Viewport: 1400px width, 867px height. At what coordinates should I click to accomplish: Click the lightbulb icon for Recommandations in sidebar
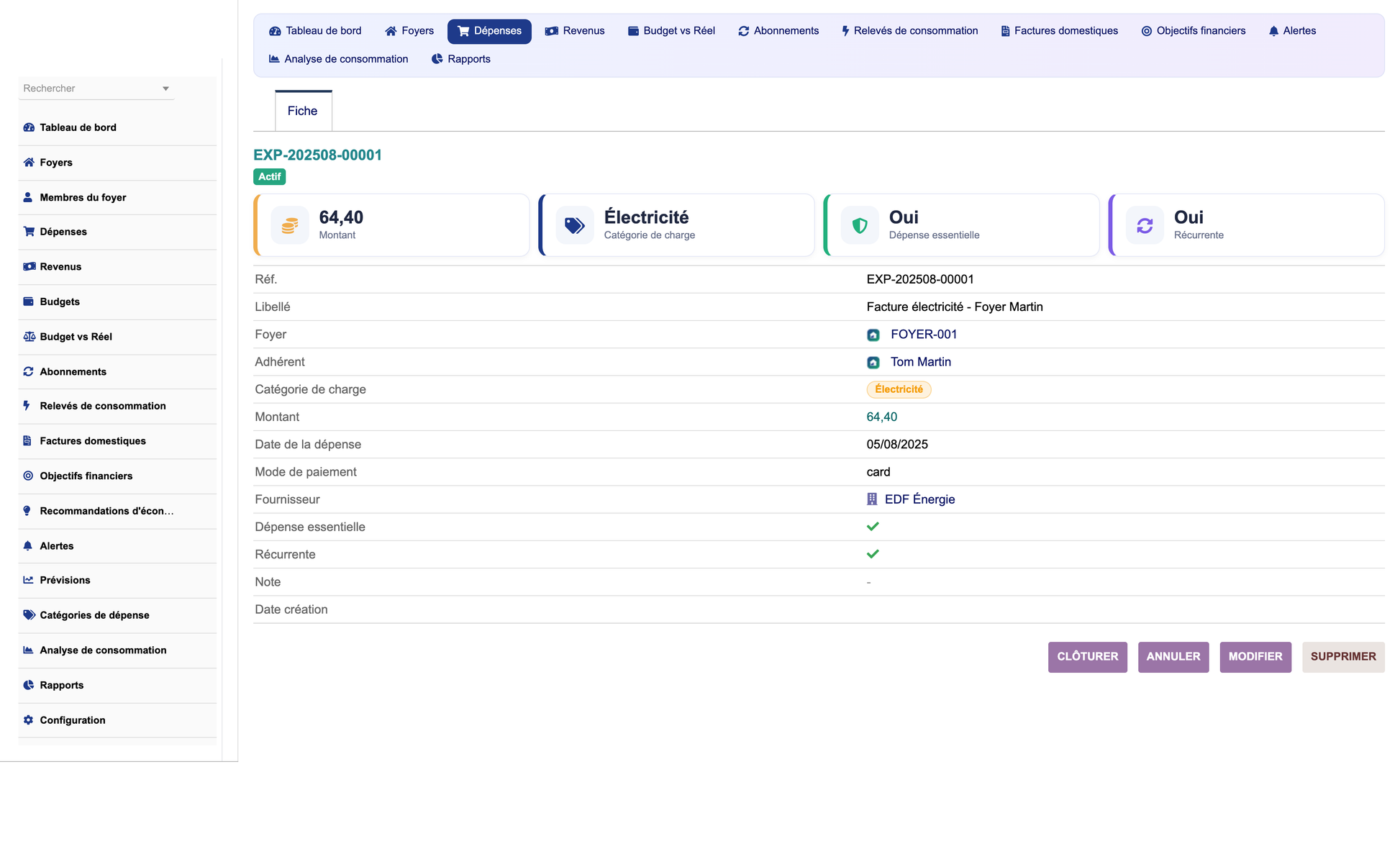point(27,511)
